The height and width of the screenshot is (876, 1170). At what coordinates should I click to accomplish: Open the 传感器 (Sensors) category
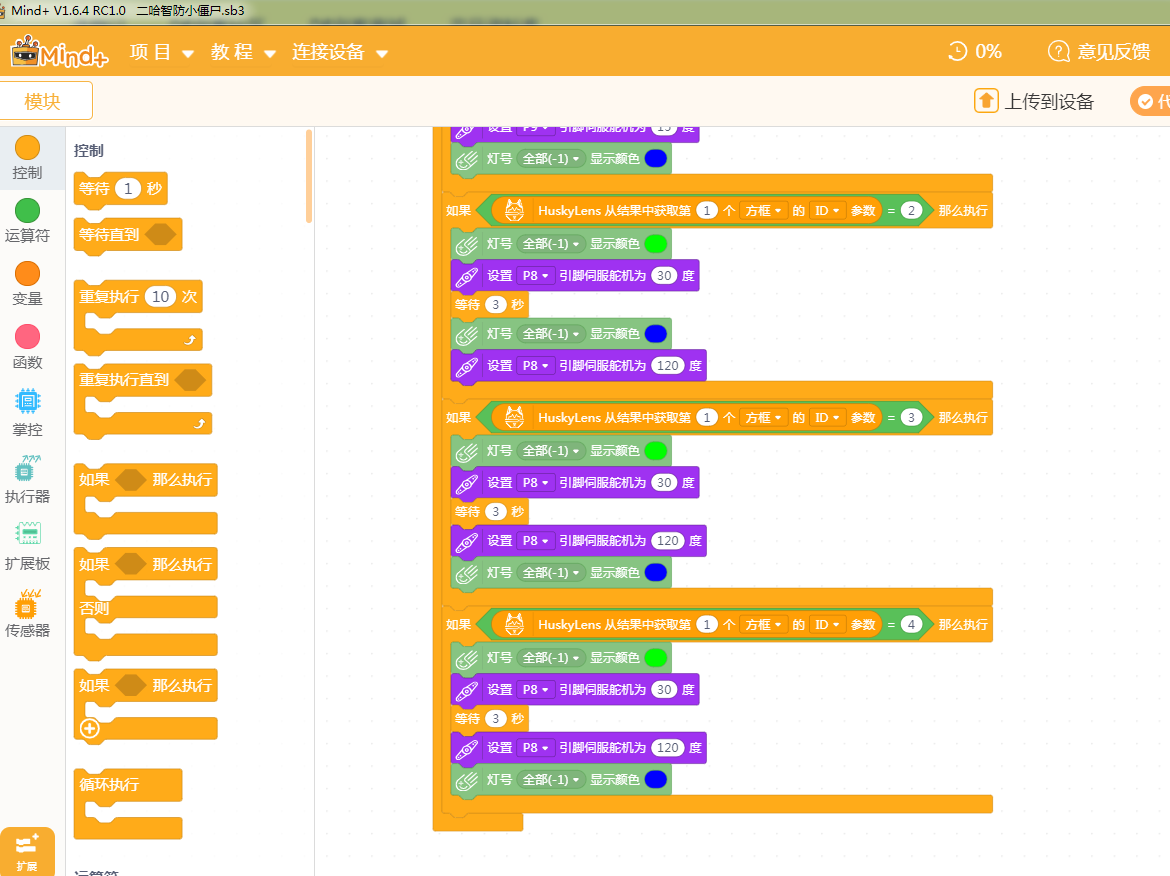(28, 613)
